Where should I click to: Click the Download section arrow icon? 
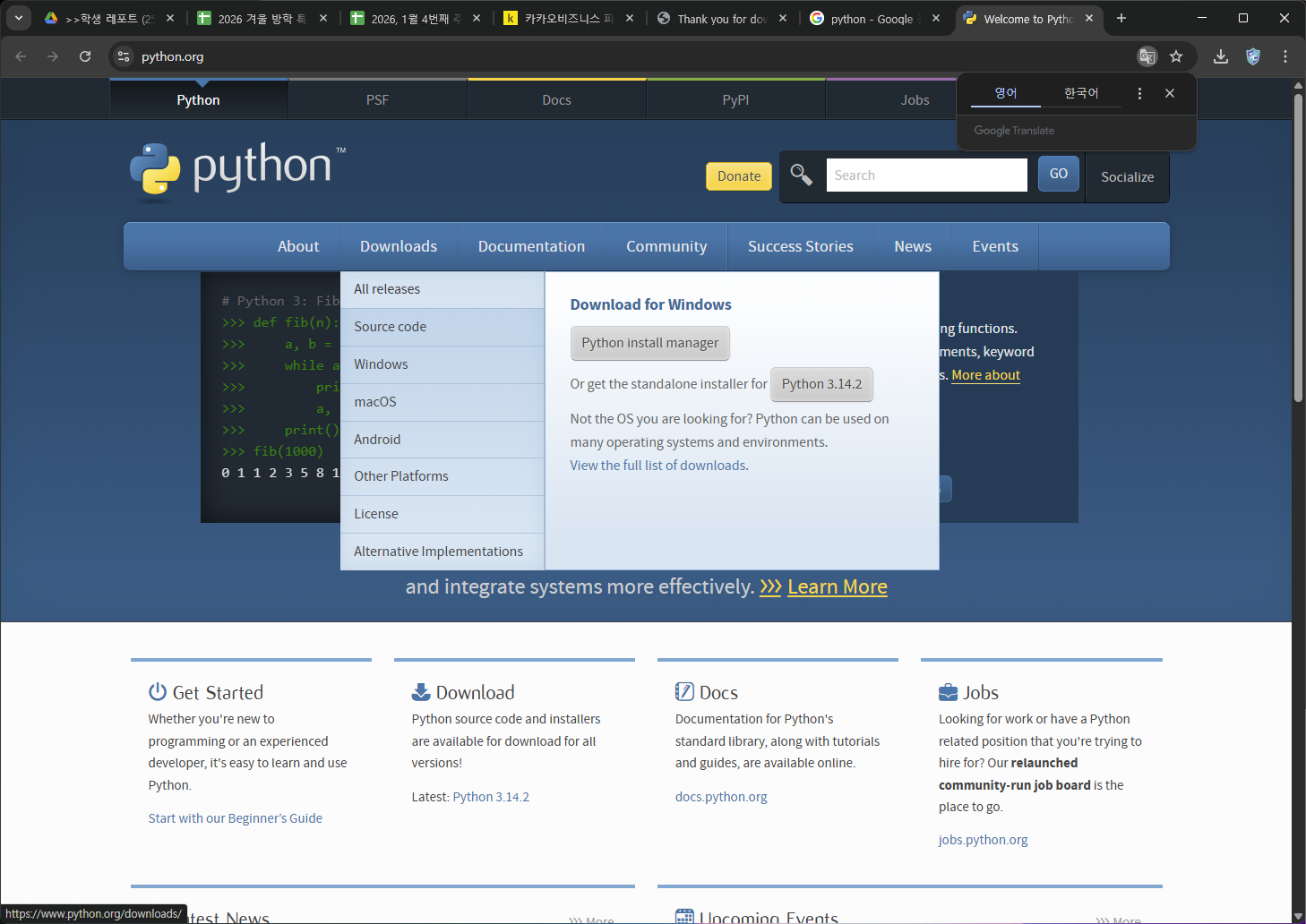point(421,691)
